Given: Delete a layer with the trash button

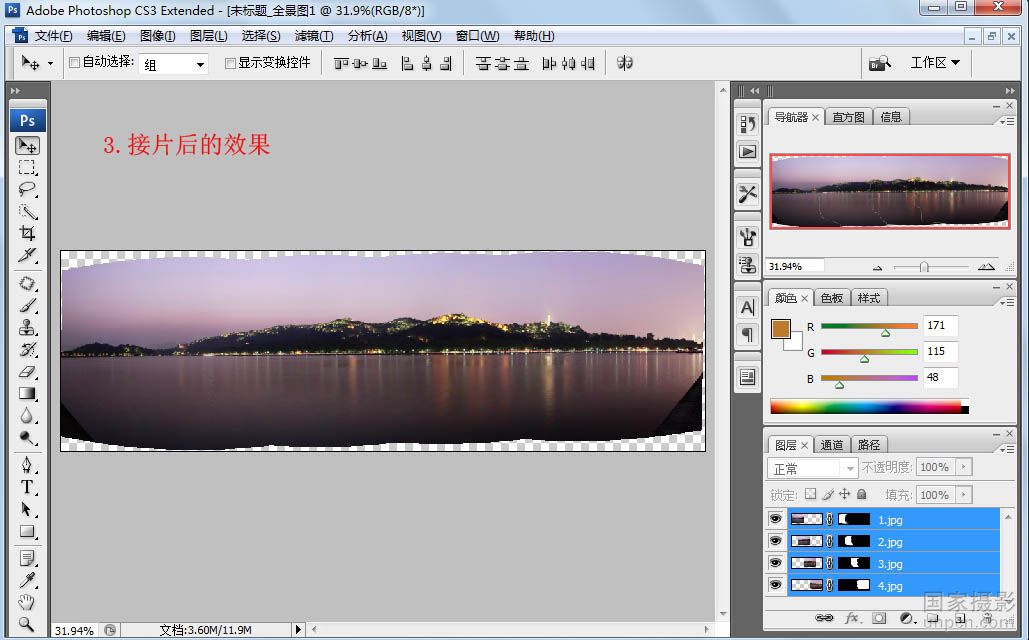Looking at the screenshot, I should pyautogui.click(x=989, y=618).
